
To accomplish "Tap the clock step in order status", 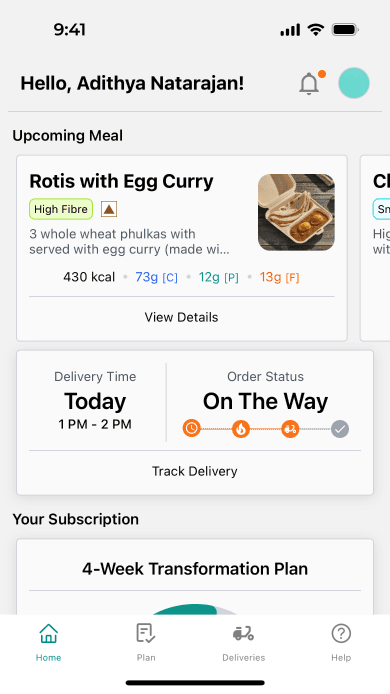I will (191, 428).
